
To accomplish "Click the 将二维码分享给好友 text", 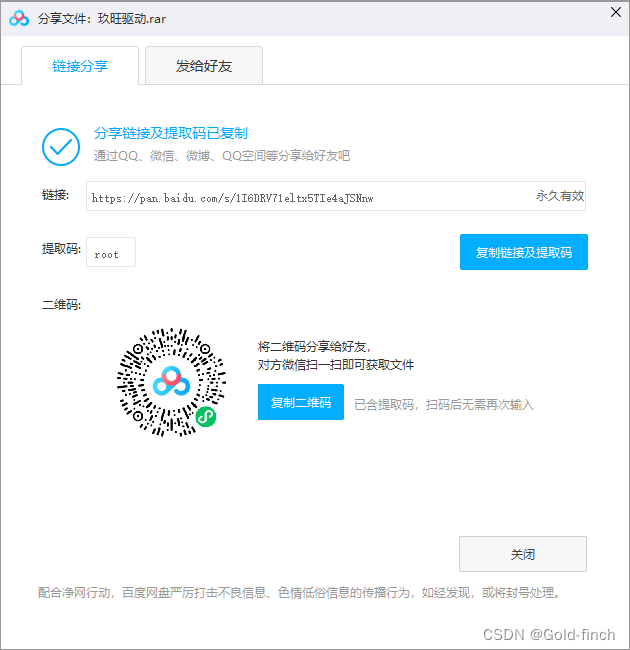I will coord(314,347).
